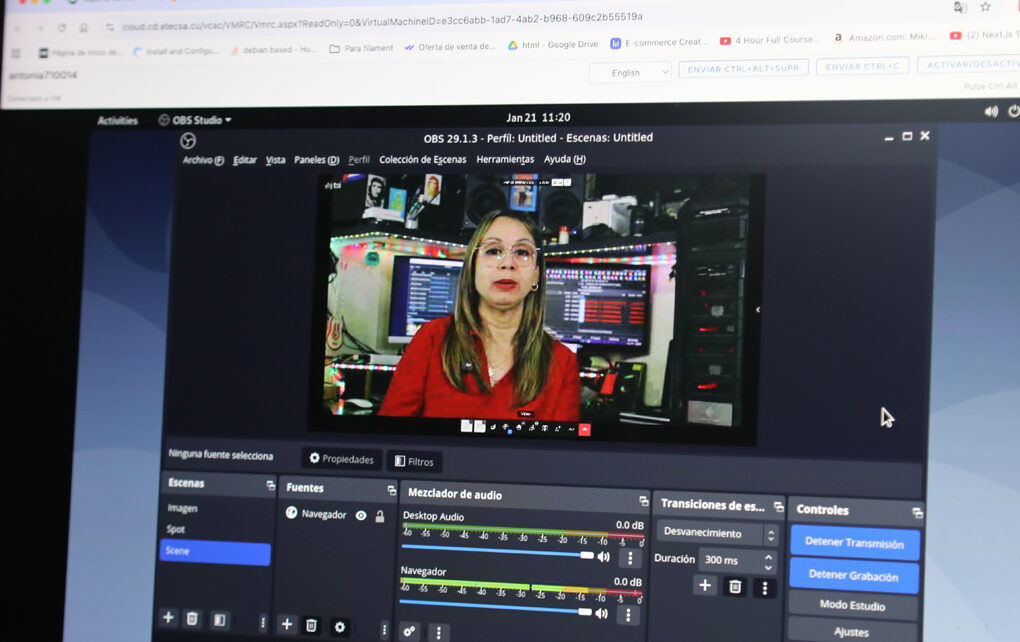Mute the Desktop Audio speaker icon
The height and width of the screenshot is (642, 1020).
[x=603, y=557]
